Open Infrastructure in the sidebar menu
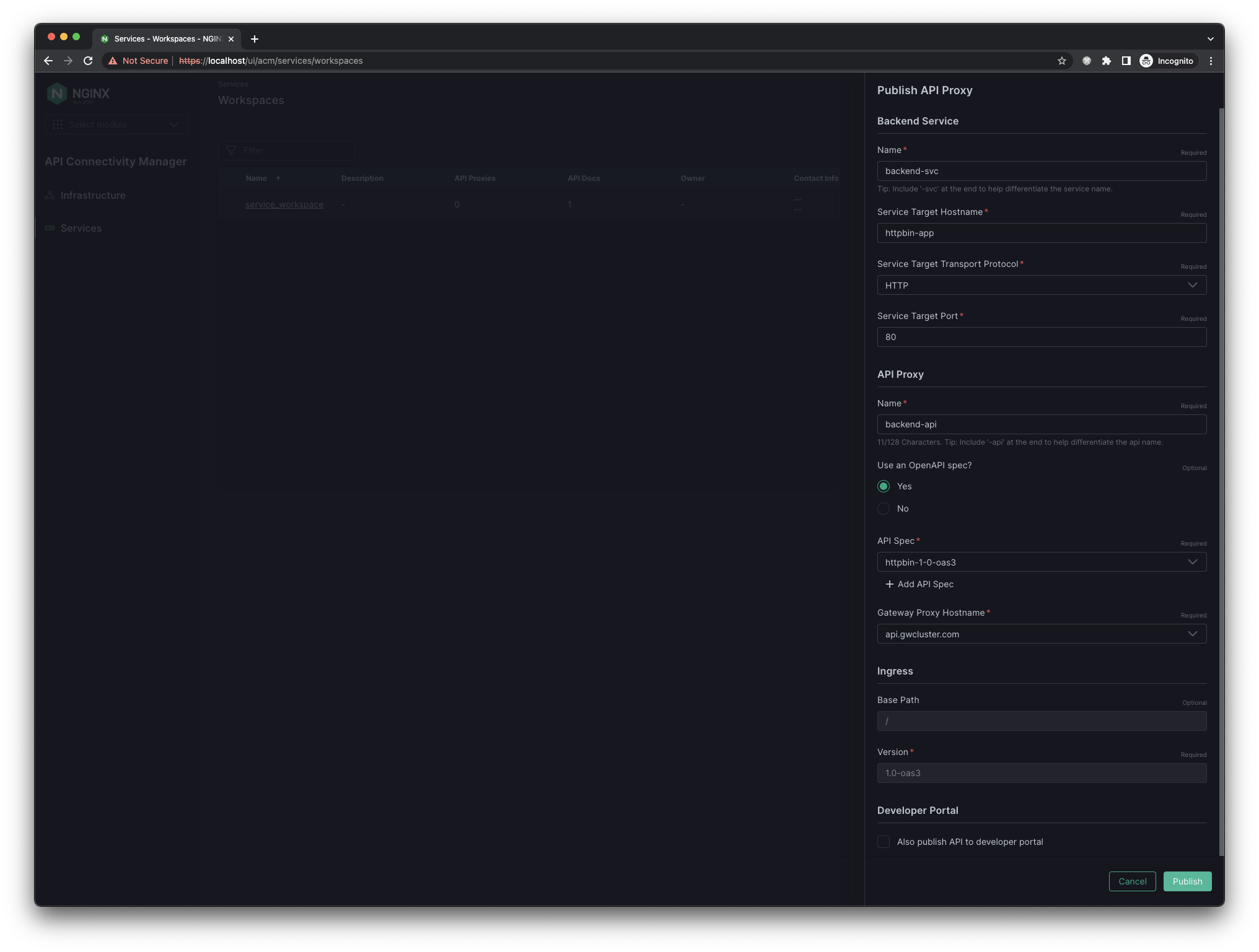Viewport: 1259px width, 952px height. point(93,195)
